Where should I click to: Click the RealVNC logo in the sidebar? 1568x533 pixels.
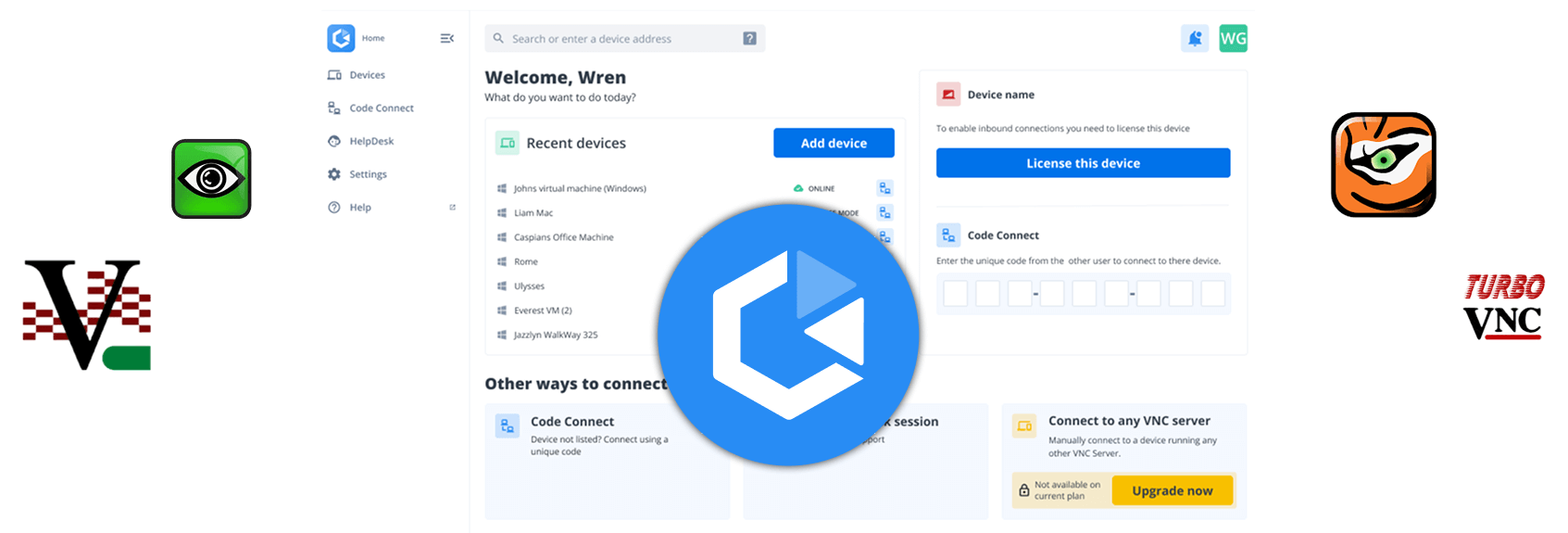tap(341, 38)
